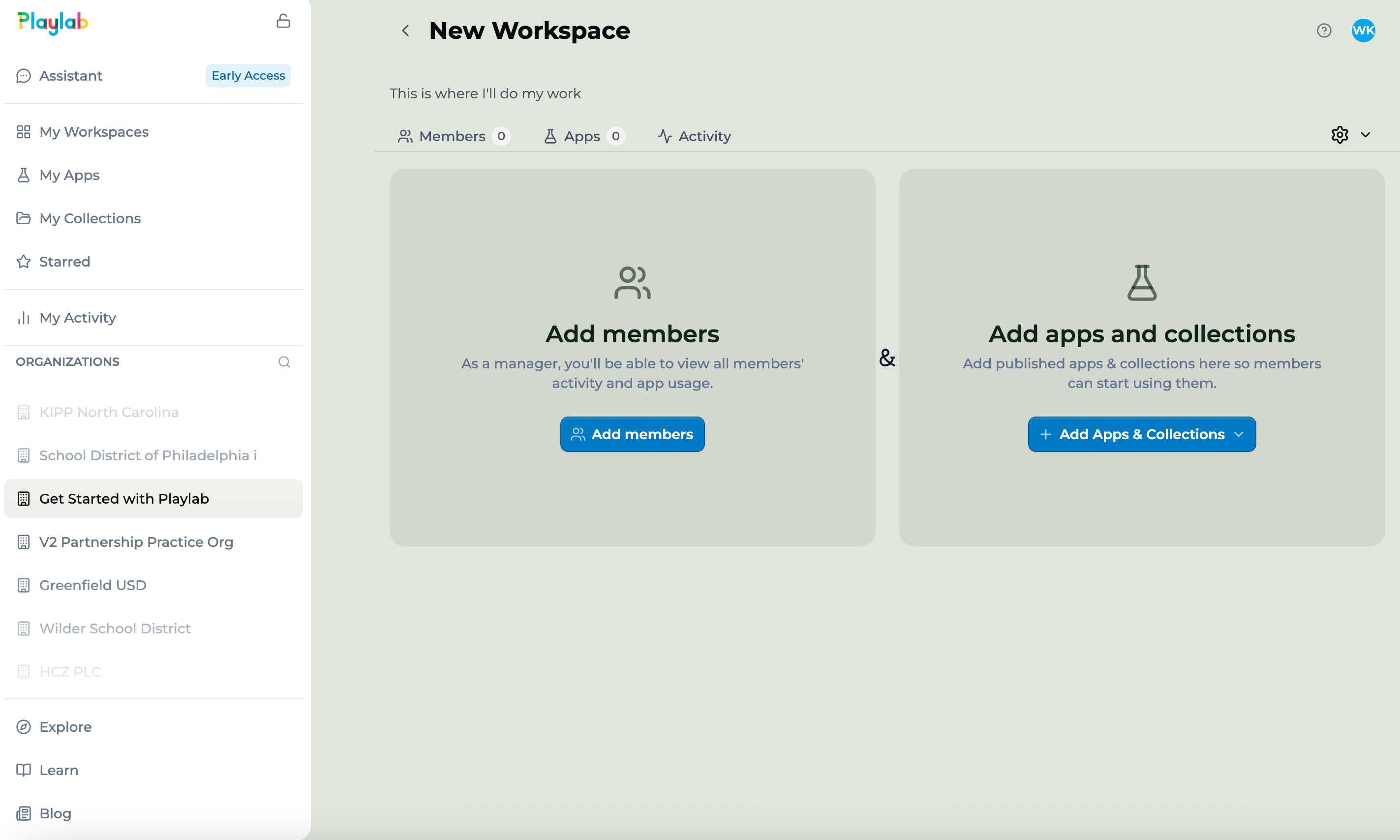Viewport: 1400px width, 840px height.
Task: Open the My Apps flask icon
Action: (x=23, y=175)
